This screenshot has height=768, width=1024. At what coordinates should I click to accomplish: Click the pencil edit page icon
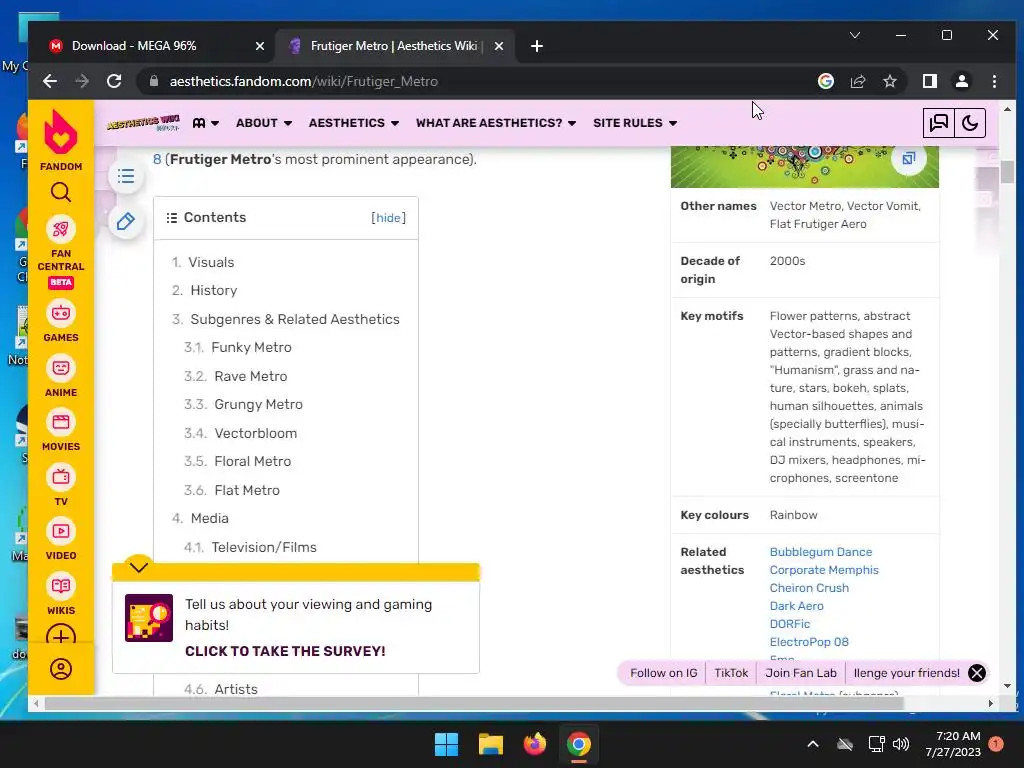click(x=126, y=221)
